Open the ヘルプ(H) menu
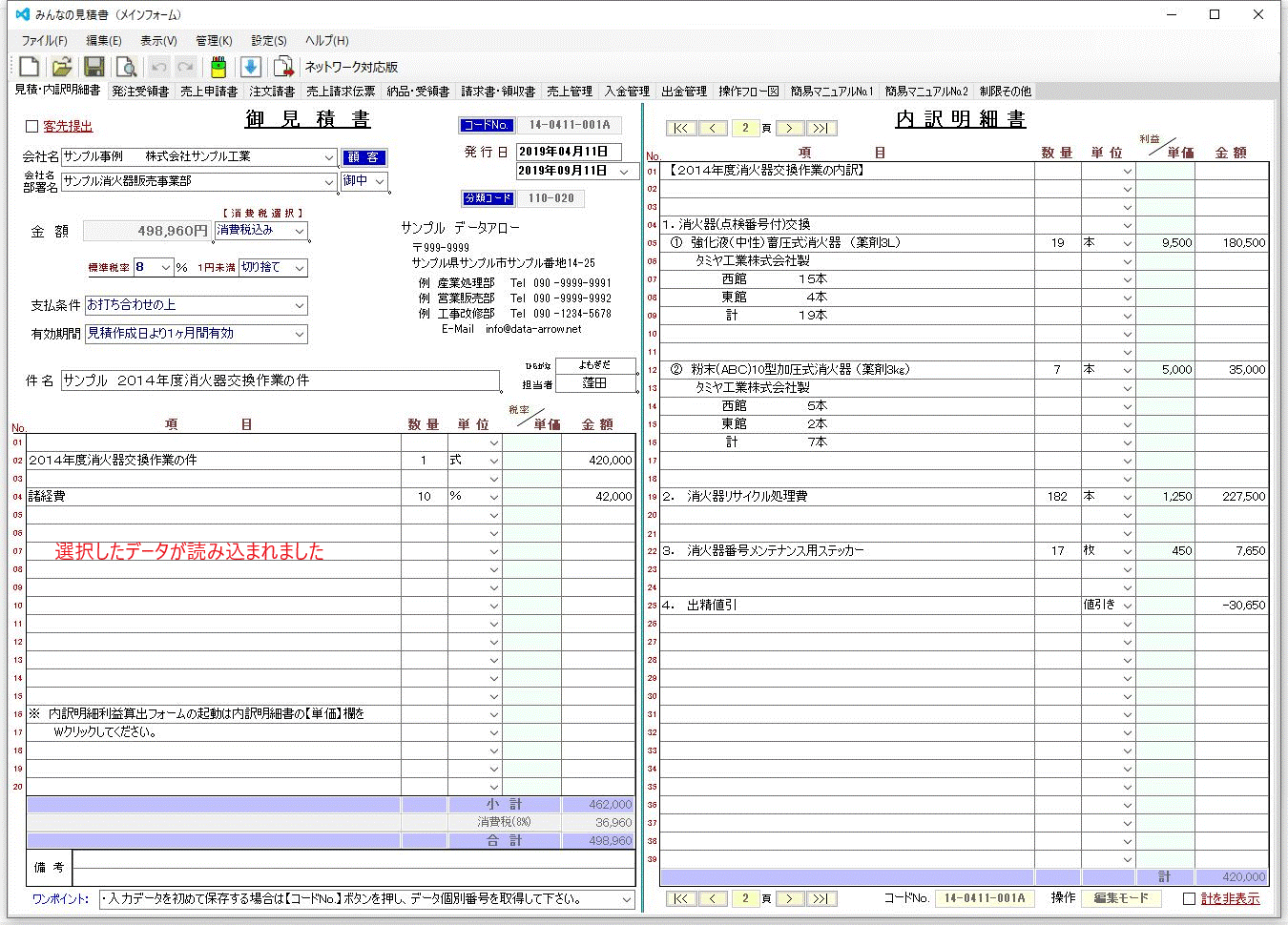Image resolution: width=1288 pixels, height=925 pixels. [326, 41]
